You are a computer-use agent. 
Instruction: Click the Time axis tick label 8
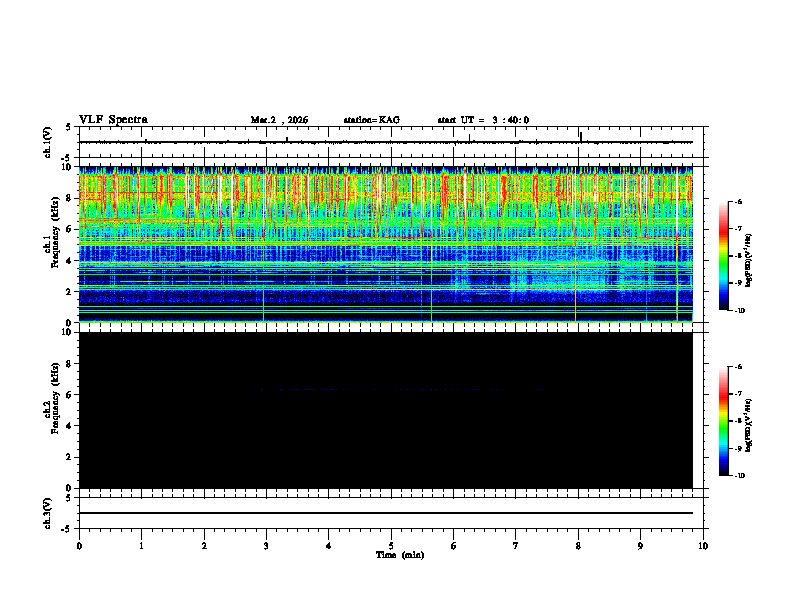coord(578,546)
